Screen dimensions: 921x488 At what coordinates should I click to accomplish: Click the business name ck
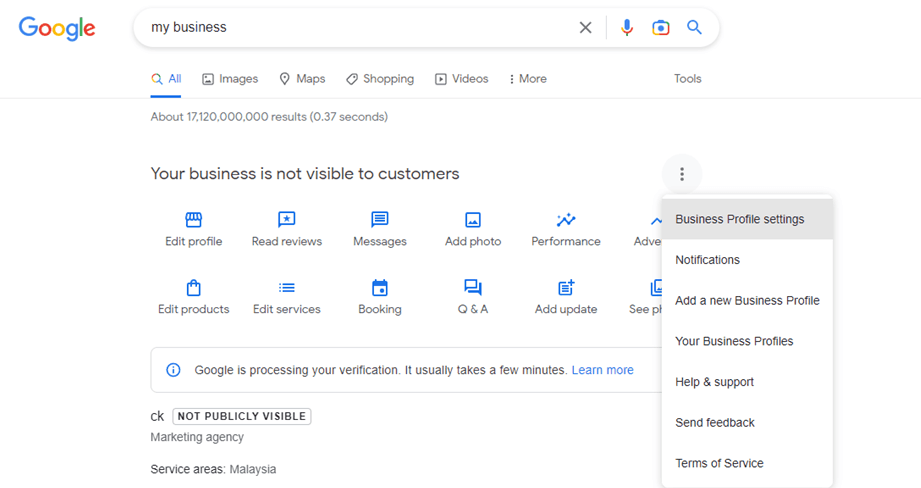[x=157, y=416]
